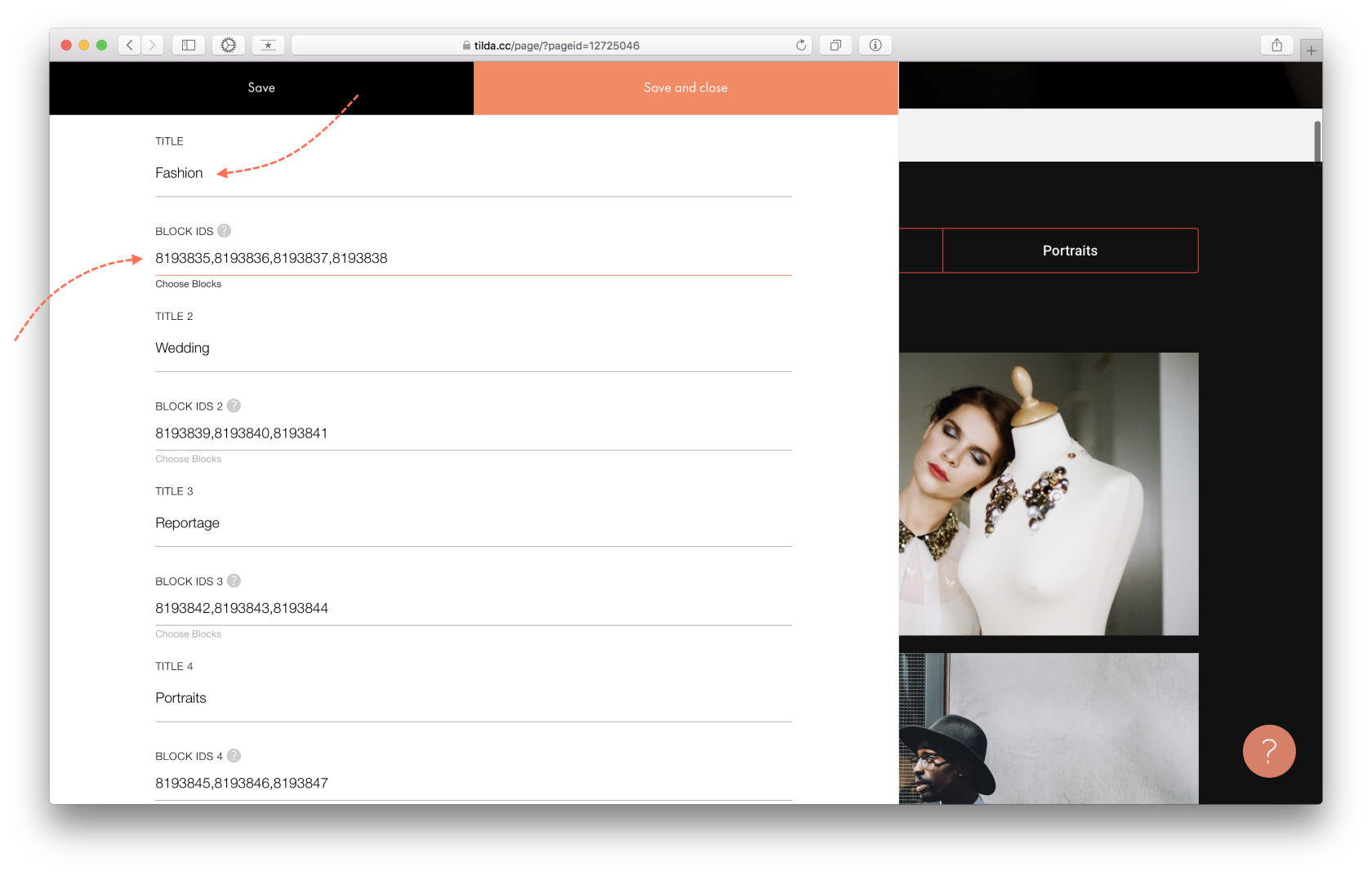Open help tooltip next to BLOCK IDS
This screenshot has height=875, width=1372.
click(224, 231)
